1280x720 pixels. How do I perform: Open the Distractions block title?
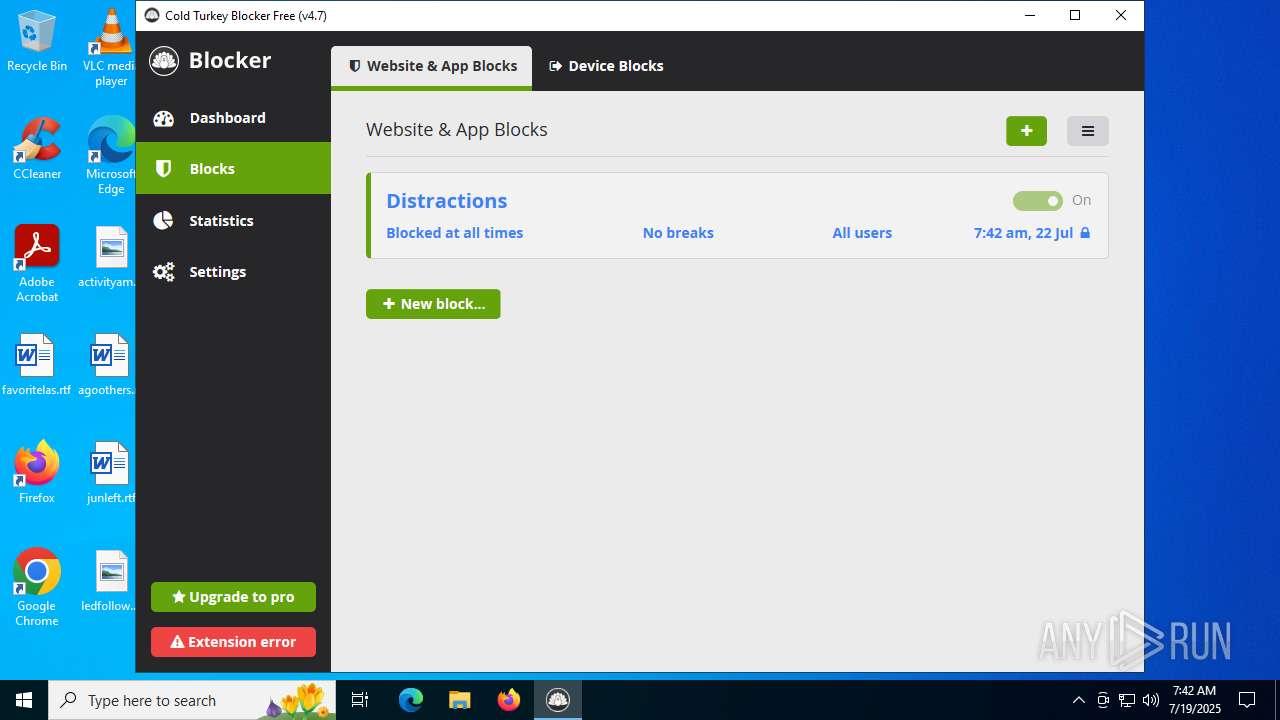[x=446, y=201]
